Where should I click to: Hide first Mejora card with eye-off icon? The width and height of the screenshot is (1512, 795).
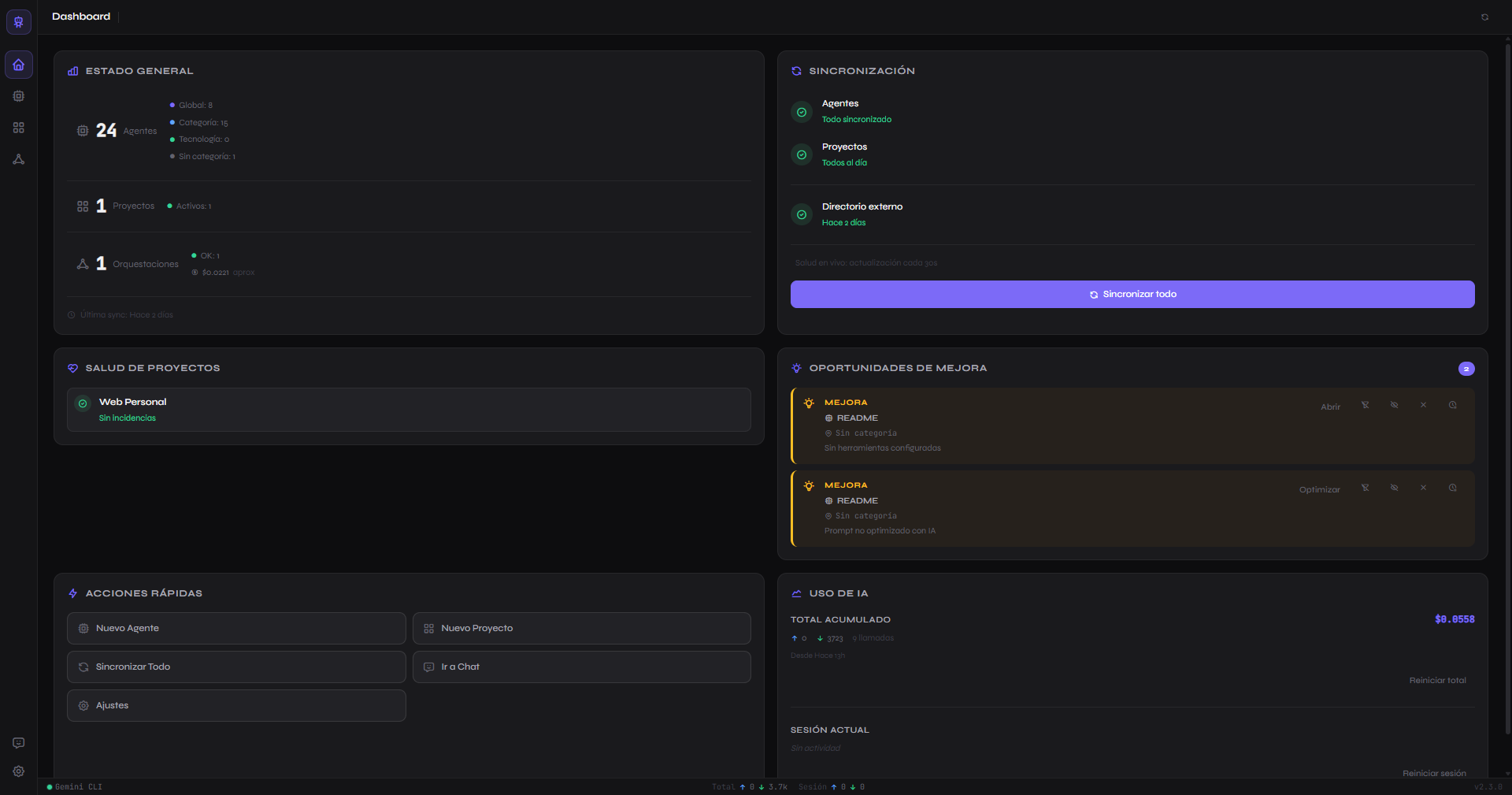coord(1394,405)
